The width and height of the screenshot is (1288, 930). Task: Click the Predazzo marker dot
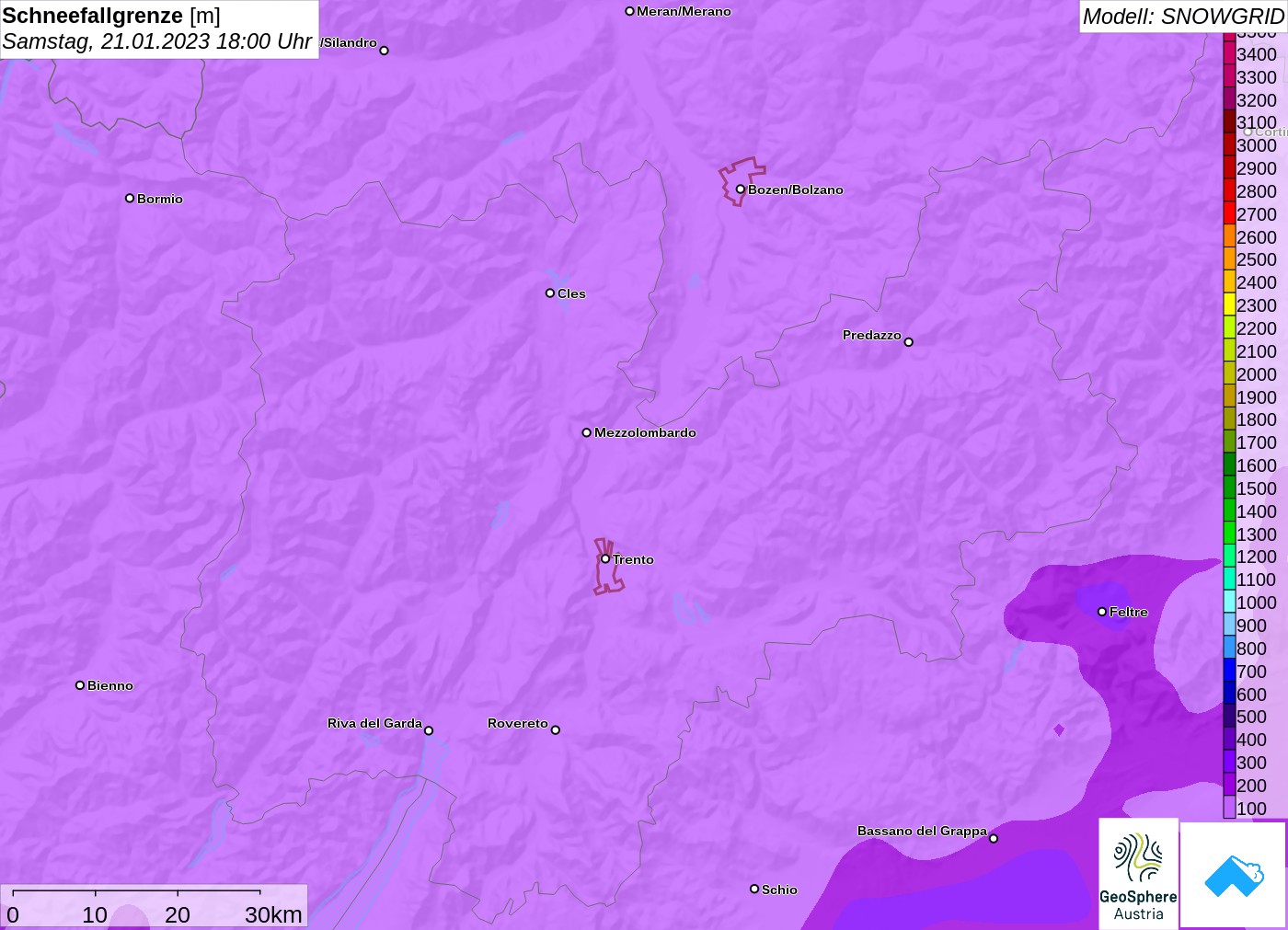click(908, 342)
